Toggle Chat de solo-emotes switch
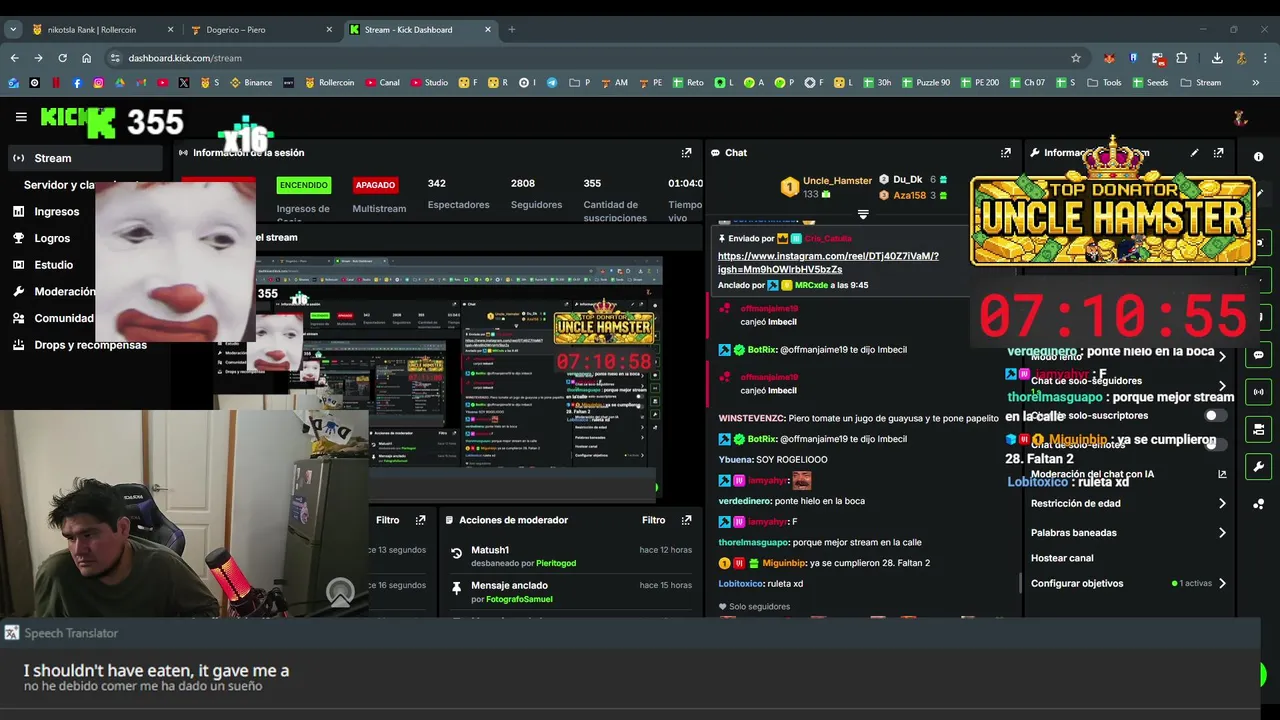The width and height of the screenshot is (1280, 720). tap(1214, 445)
